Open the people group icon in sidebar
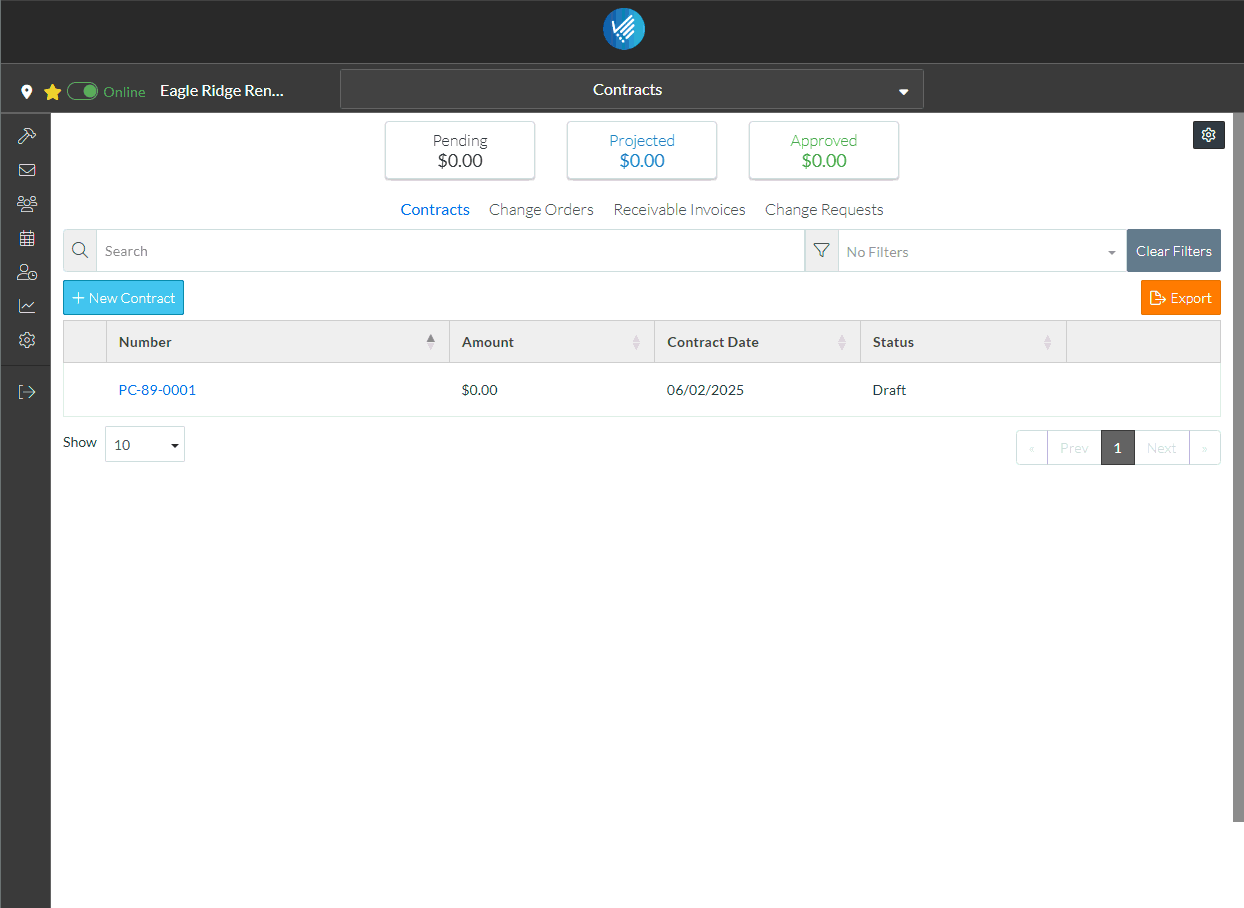Image resolution: width=1244 pixels, height=908 pixels. pyautogui.click(x=27, y=204)
